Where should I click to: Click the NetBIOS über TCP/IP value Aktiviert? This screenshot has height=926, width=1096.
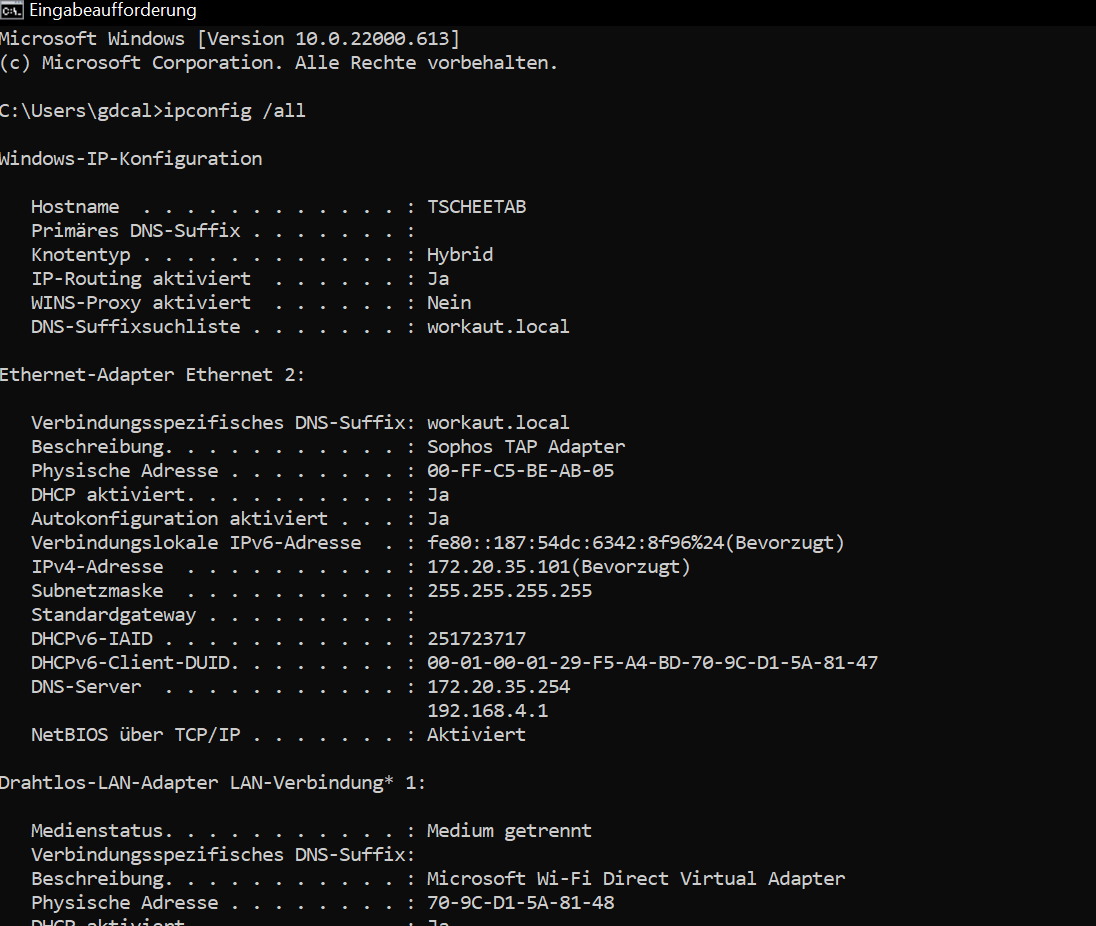click(476, 735)
